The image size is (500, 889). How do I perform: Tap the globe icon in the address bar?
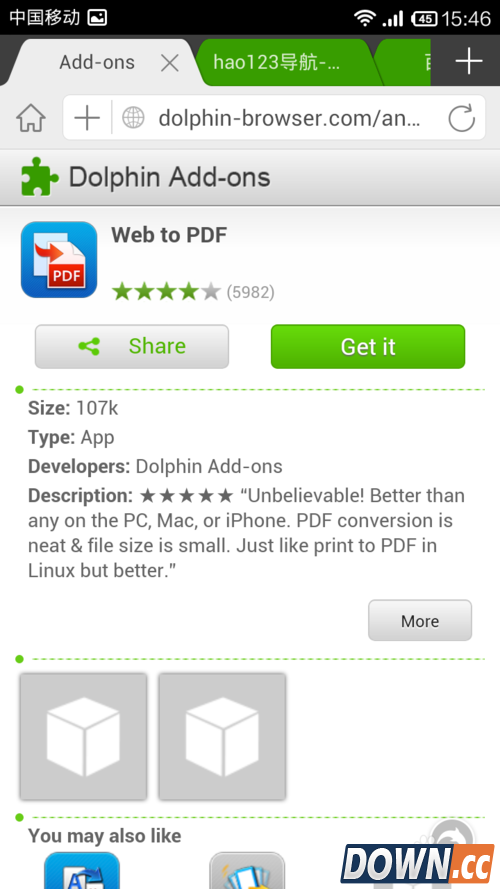[x=134, y=118]
